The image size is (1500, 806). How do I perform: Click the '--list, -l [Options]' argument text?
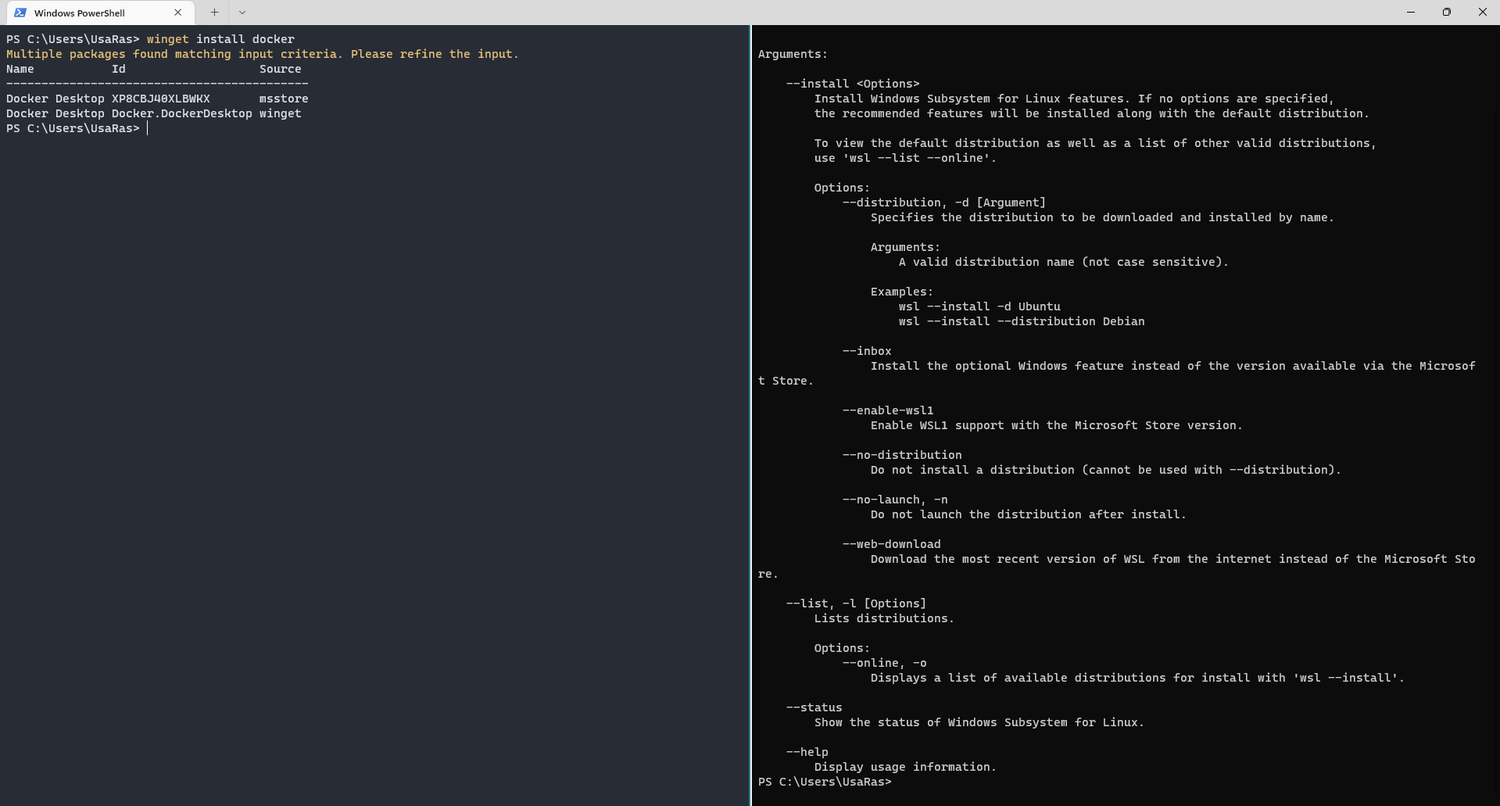coord(856,604)
